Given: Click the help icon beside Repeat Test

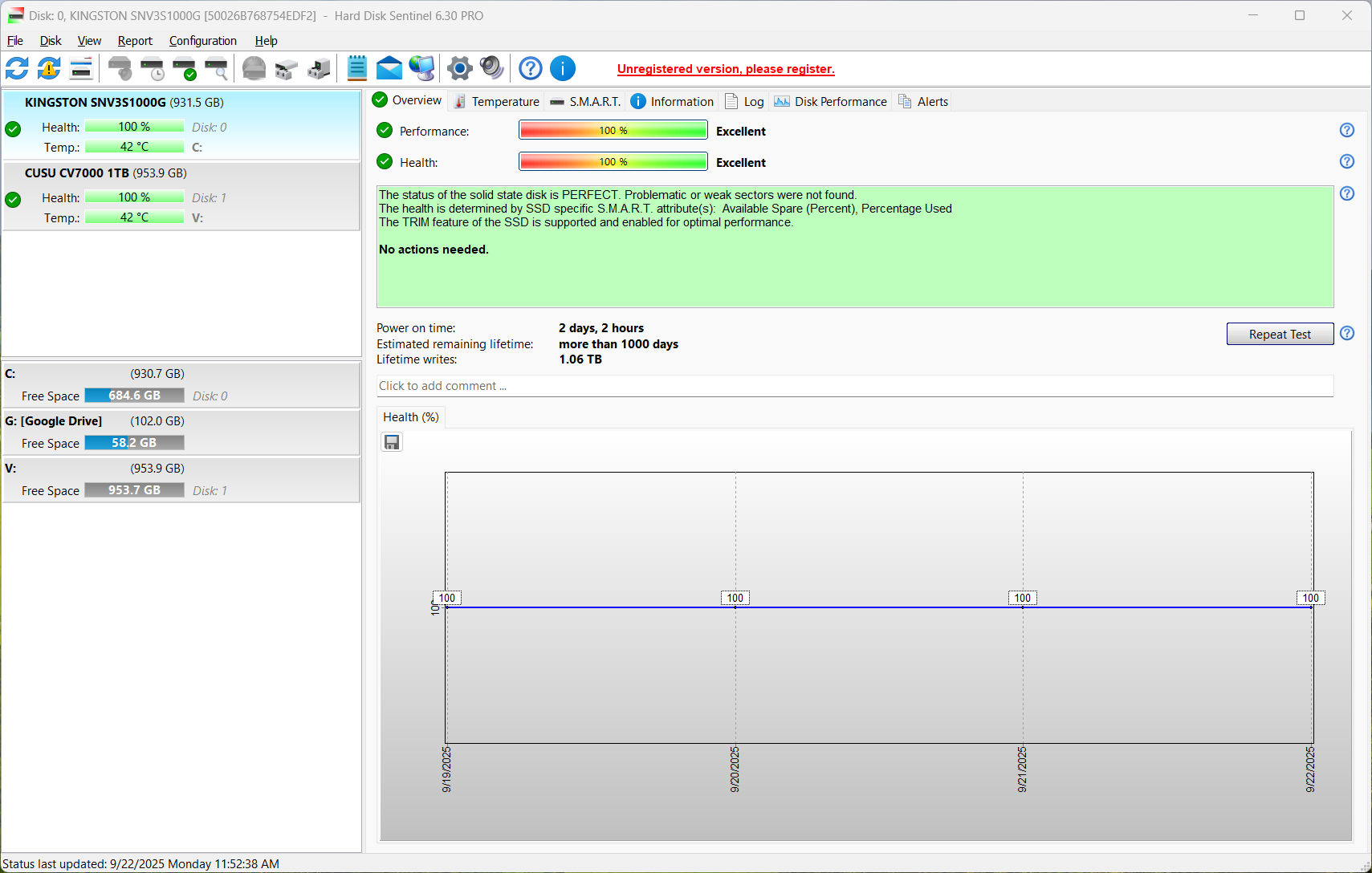Looking at the screenshot, I should click(x=1347, y=334).
